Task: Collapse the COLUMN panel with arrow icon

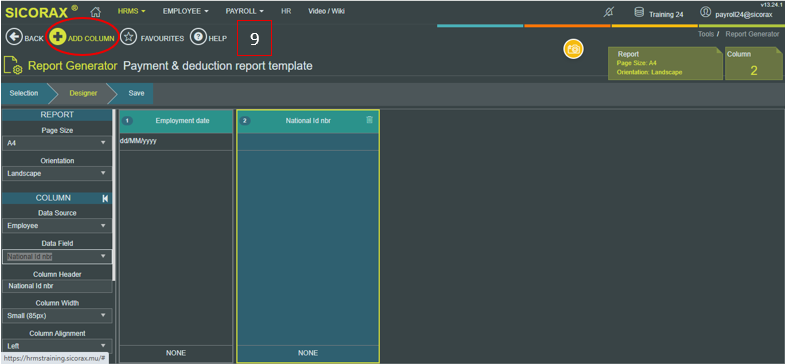Action: [x=105, y=198]
